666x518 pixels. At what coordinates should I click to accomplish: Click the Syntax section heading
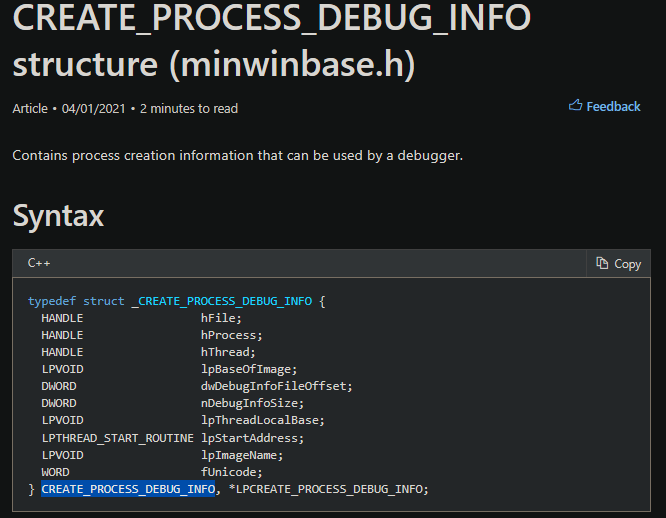coord(58,215)
